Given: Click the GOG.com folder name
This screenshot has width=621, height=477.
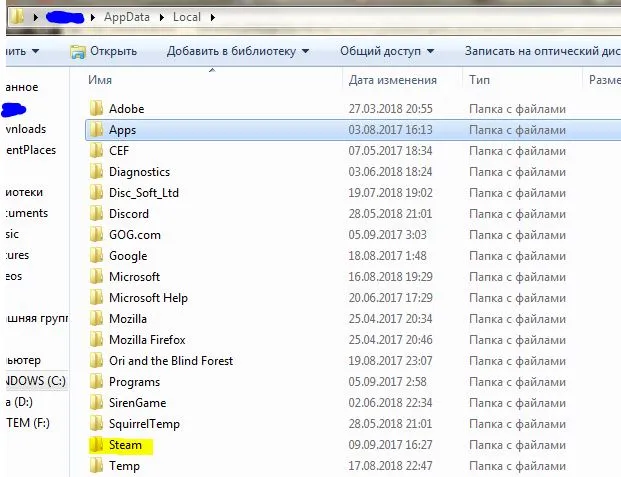Looking at the screenshot, I should coord(135,235).
